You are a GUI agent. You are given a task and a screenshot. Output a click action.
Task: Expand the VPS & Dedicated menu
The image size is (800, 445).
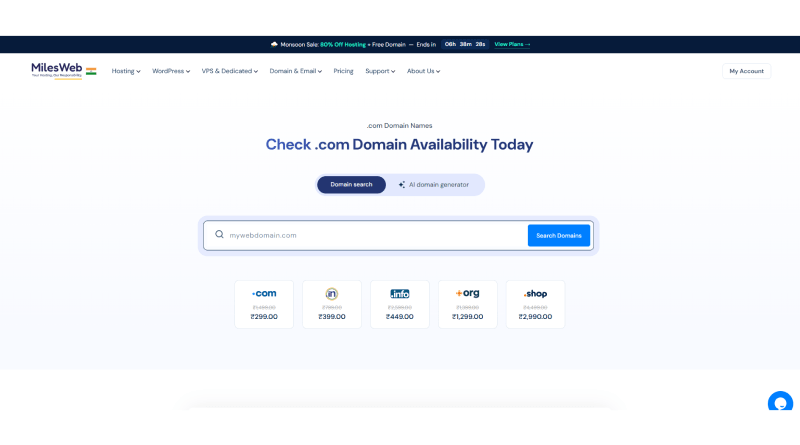[230, 71]
